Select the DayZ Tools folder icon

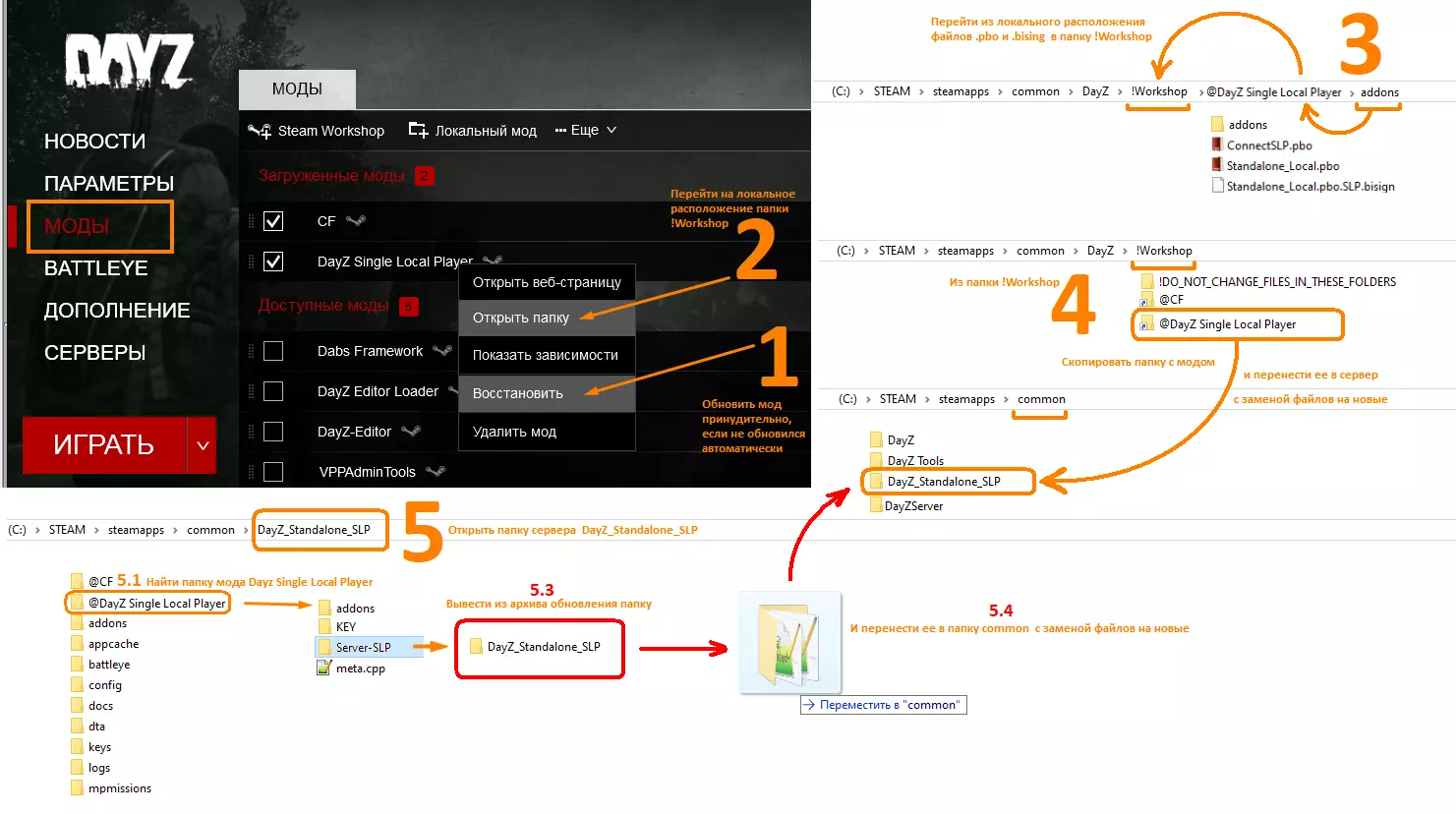click(x=876, y=460)
